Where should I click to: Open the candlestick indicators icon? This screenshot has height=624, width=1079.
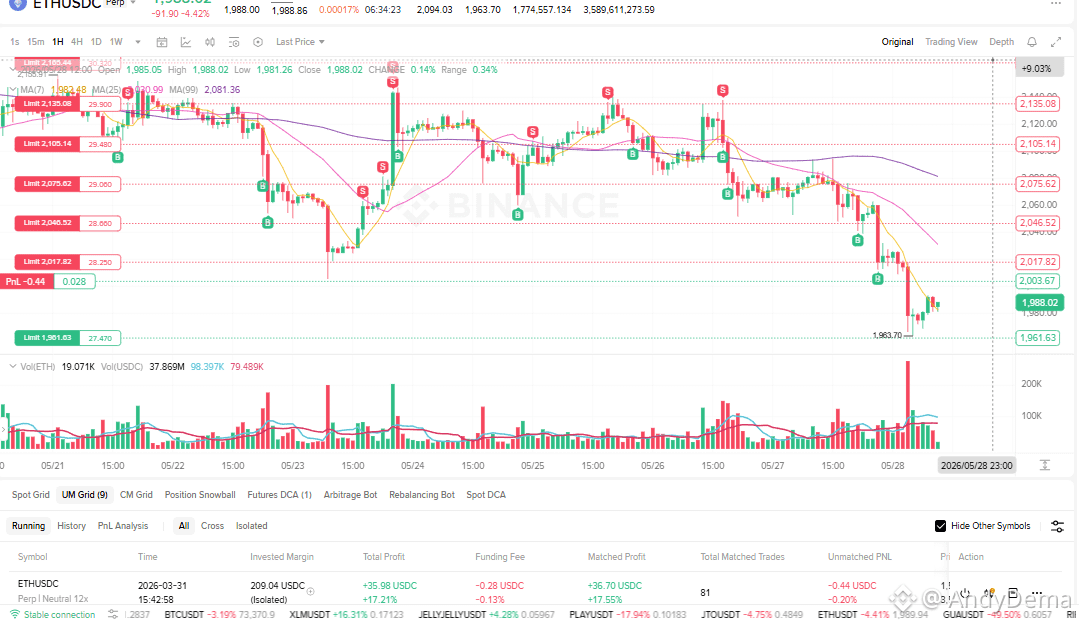(210, 42)
